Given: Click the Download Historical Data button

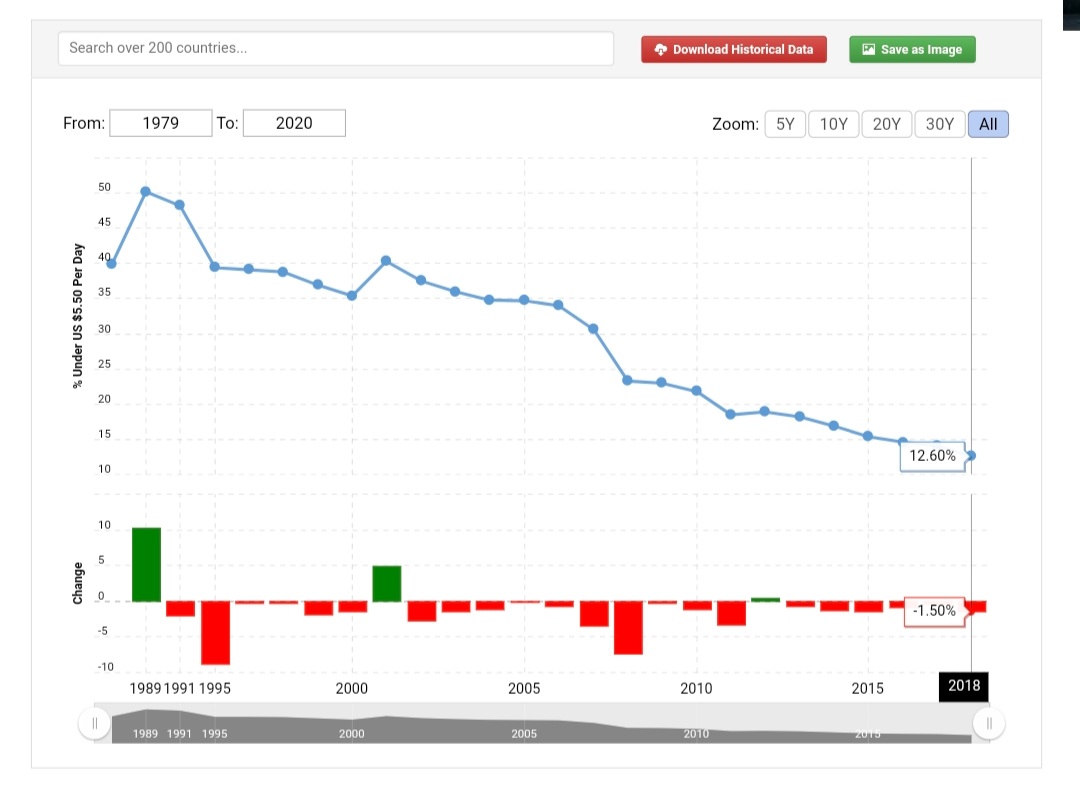Looking at the screenshot, I should coord(733,49).
